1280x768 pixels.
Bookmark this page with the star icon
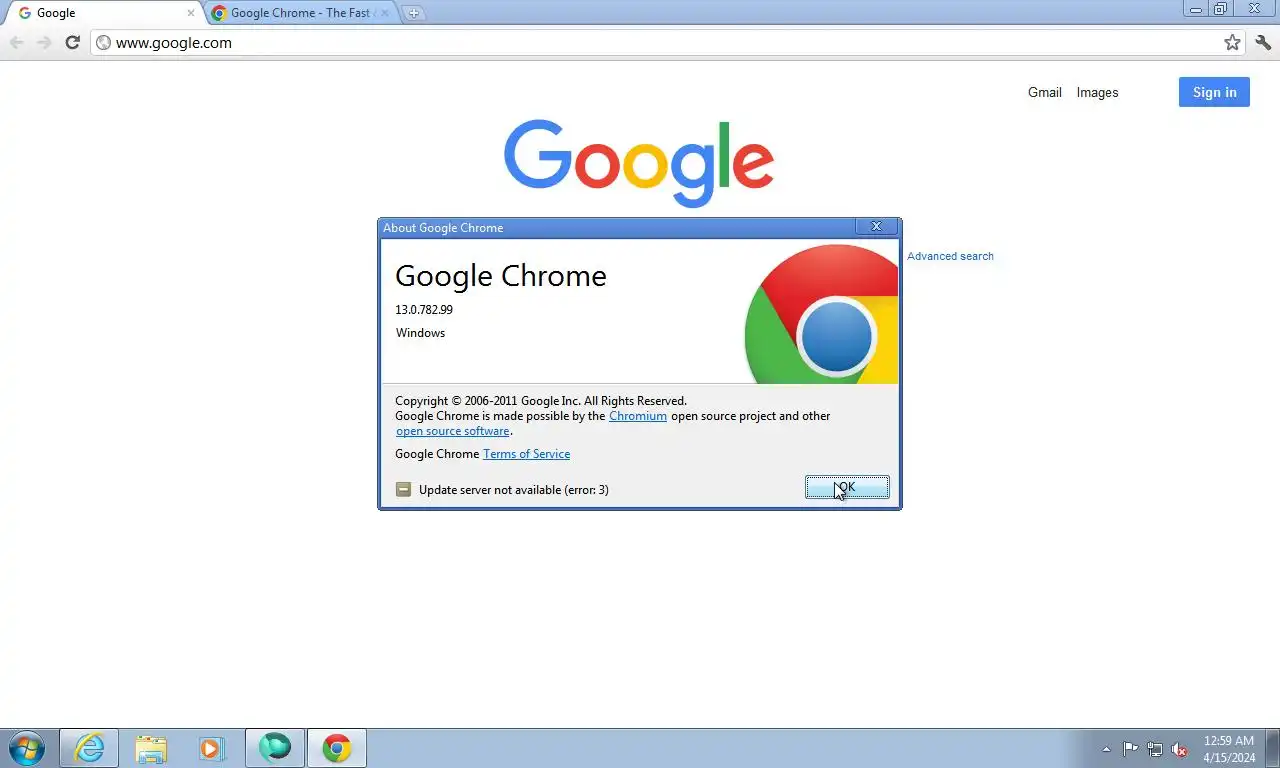(x=1232, y=42)
